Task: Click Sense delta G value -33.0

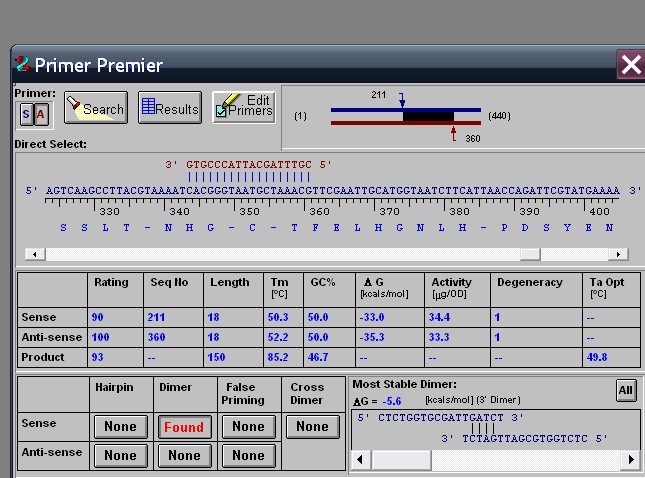Action: (x=372, y=317)
